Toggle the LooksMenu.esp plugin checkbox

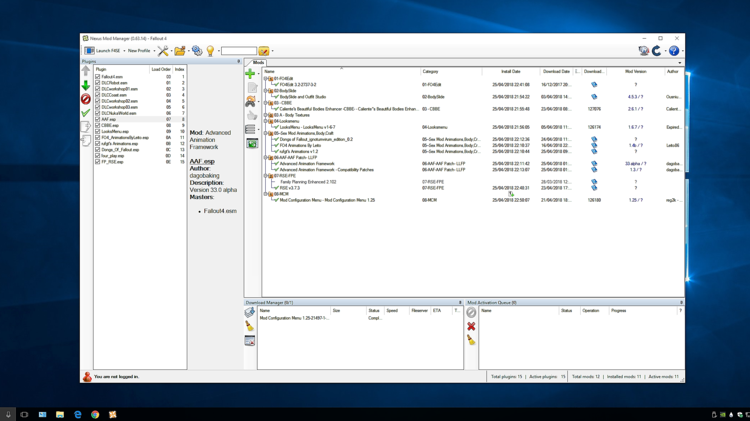[98, 132]
